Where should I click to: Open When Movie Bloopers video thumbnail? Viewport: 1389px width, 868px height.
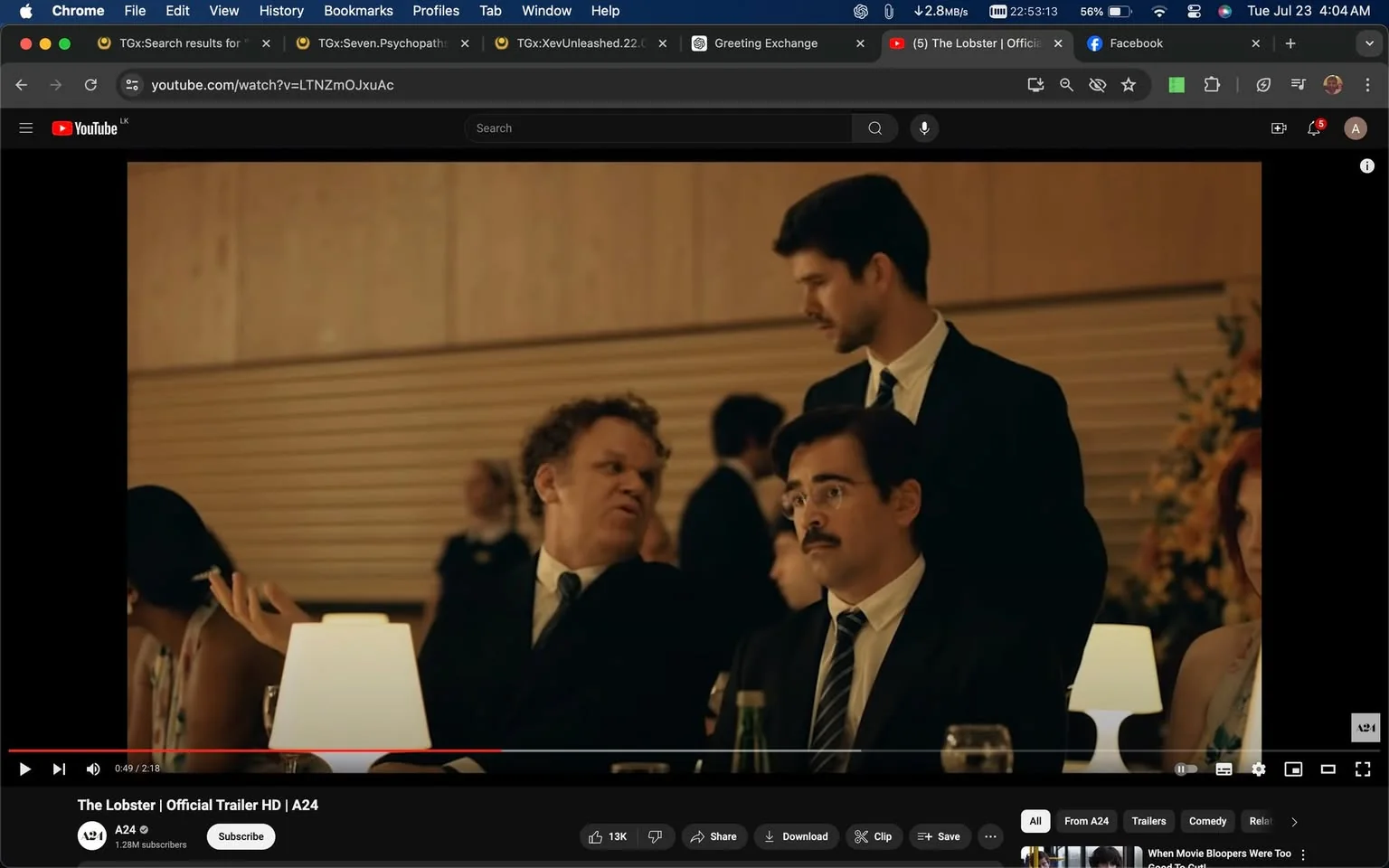point(1082,857)
